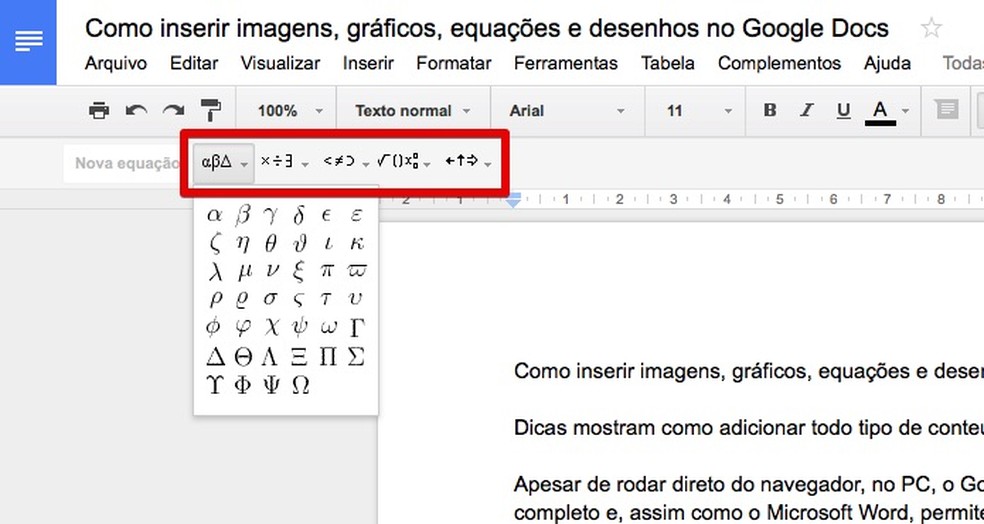Insert the lambda symbol λ
This screenshot has width=984, height=524.
point(215,271)
